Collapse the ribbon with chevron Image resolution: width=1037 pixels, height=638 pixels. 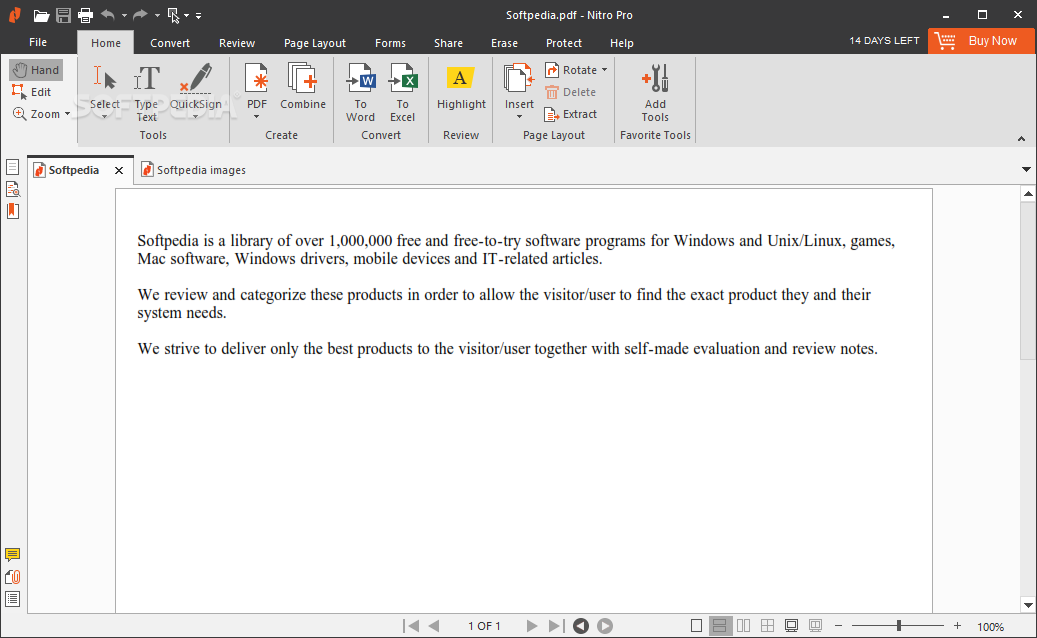1021,138
